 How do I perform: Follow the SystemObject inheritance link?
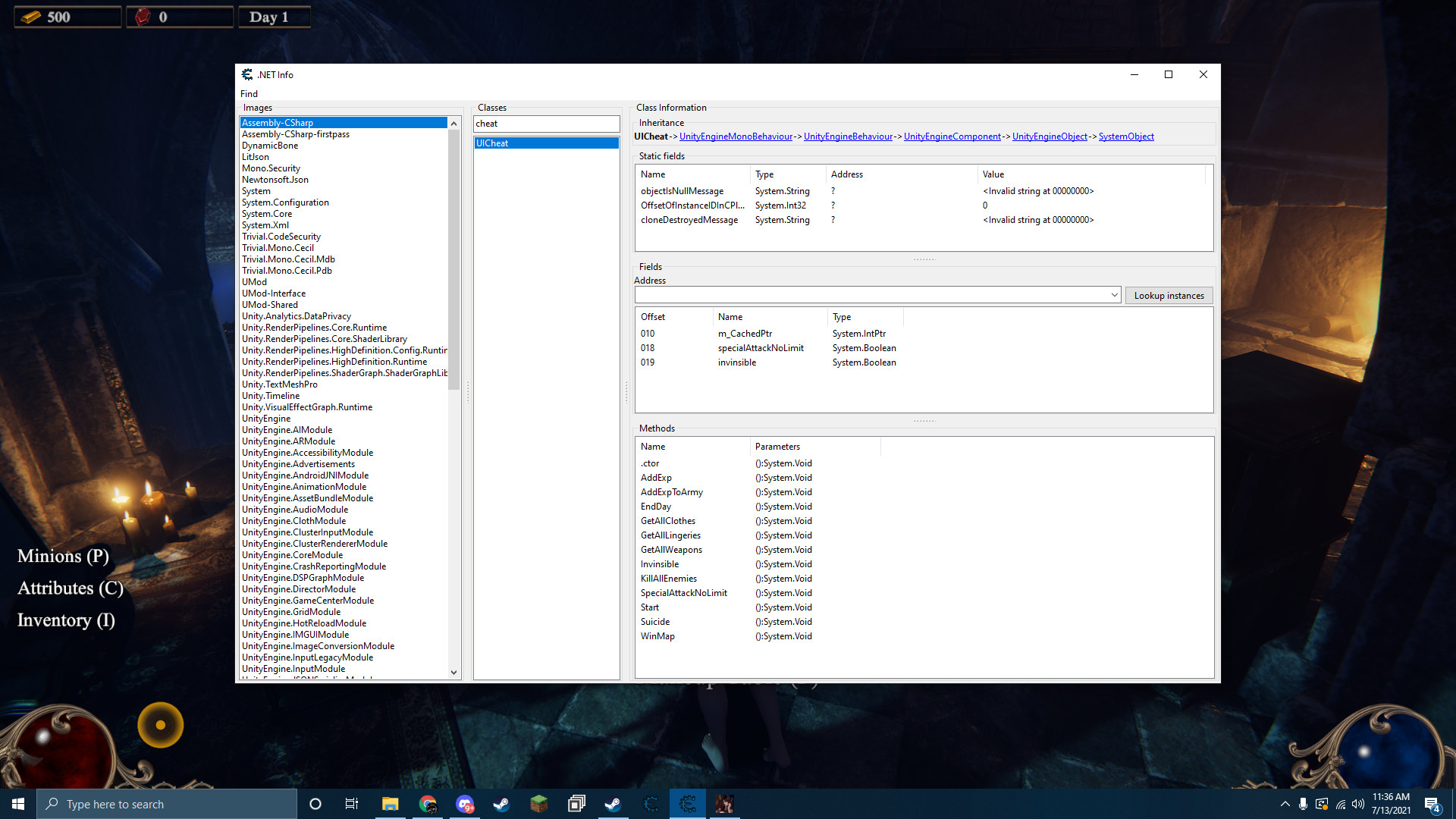point(1126,136)
